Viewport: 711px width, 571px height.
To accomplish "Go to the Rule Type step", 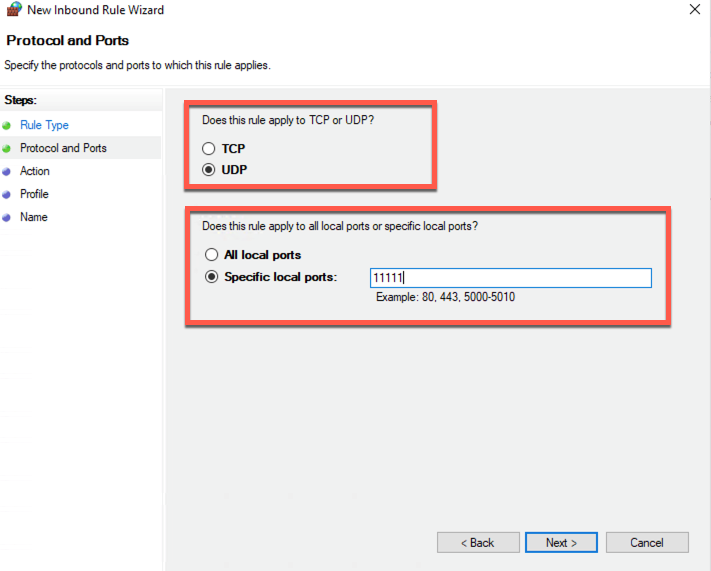I will (x=44, y=125).
